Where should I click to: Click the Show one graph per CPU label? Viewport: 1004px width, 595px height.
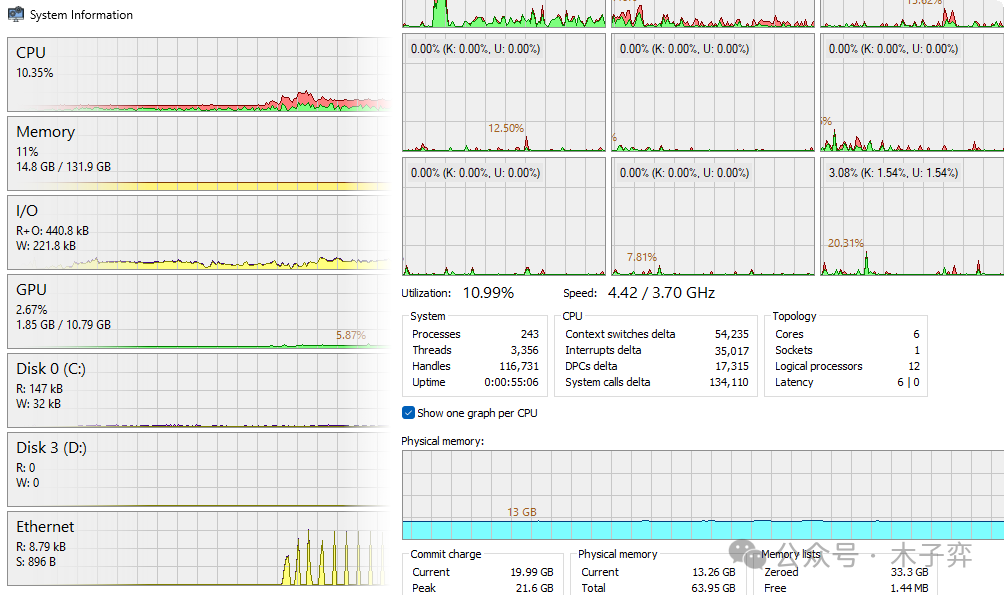coord(477,413)
